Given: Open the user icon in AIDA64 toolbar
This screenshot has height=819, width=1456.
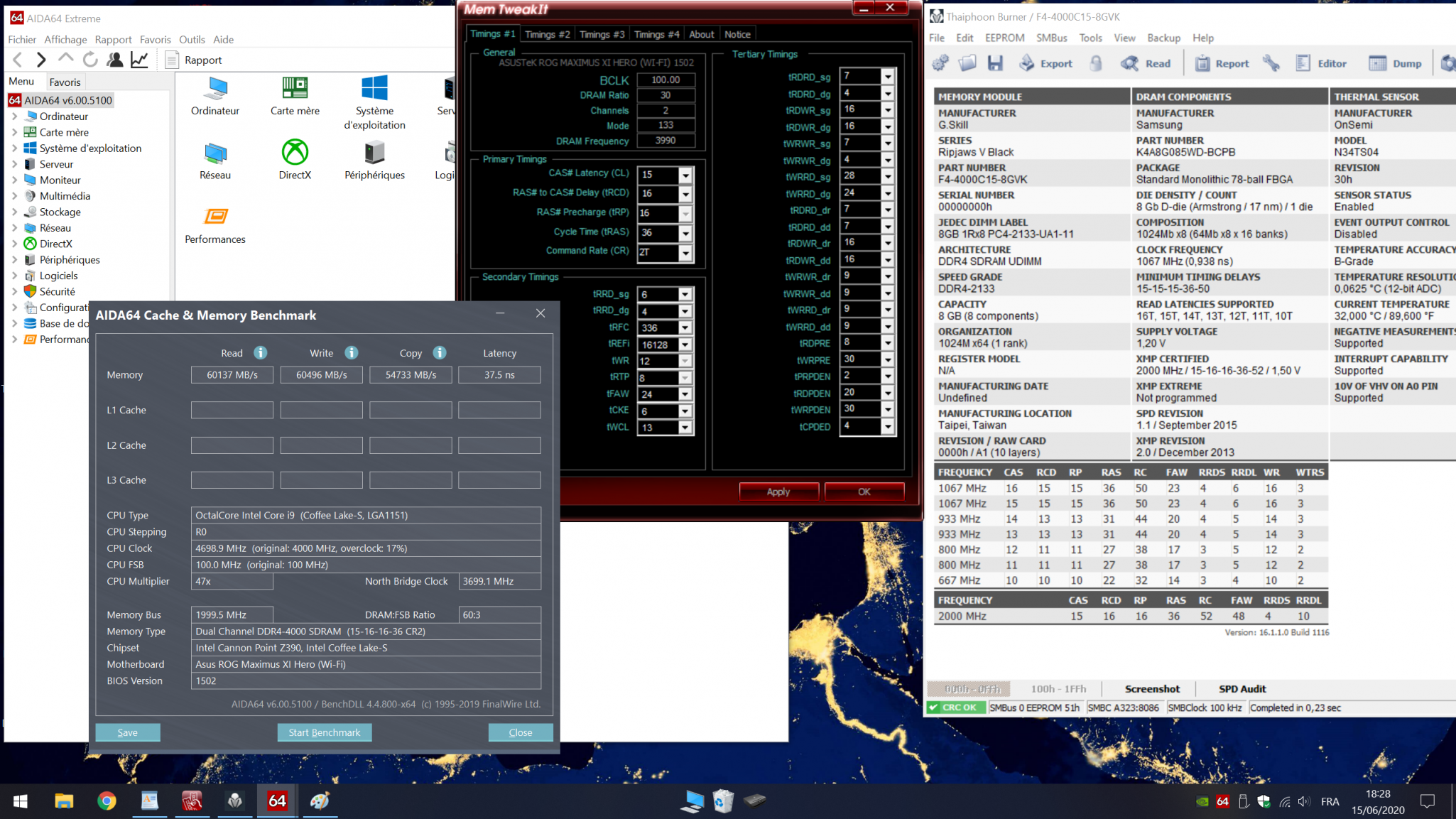Looking at the screenshot, I should (x=114, y=60).
